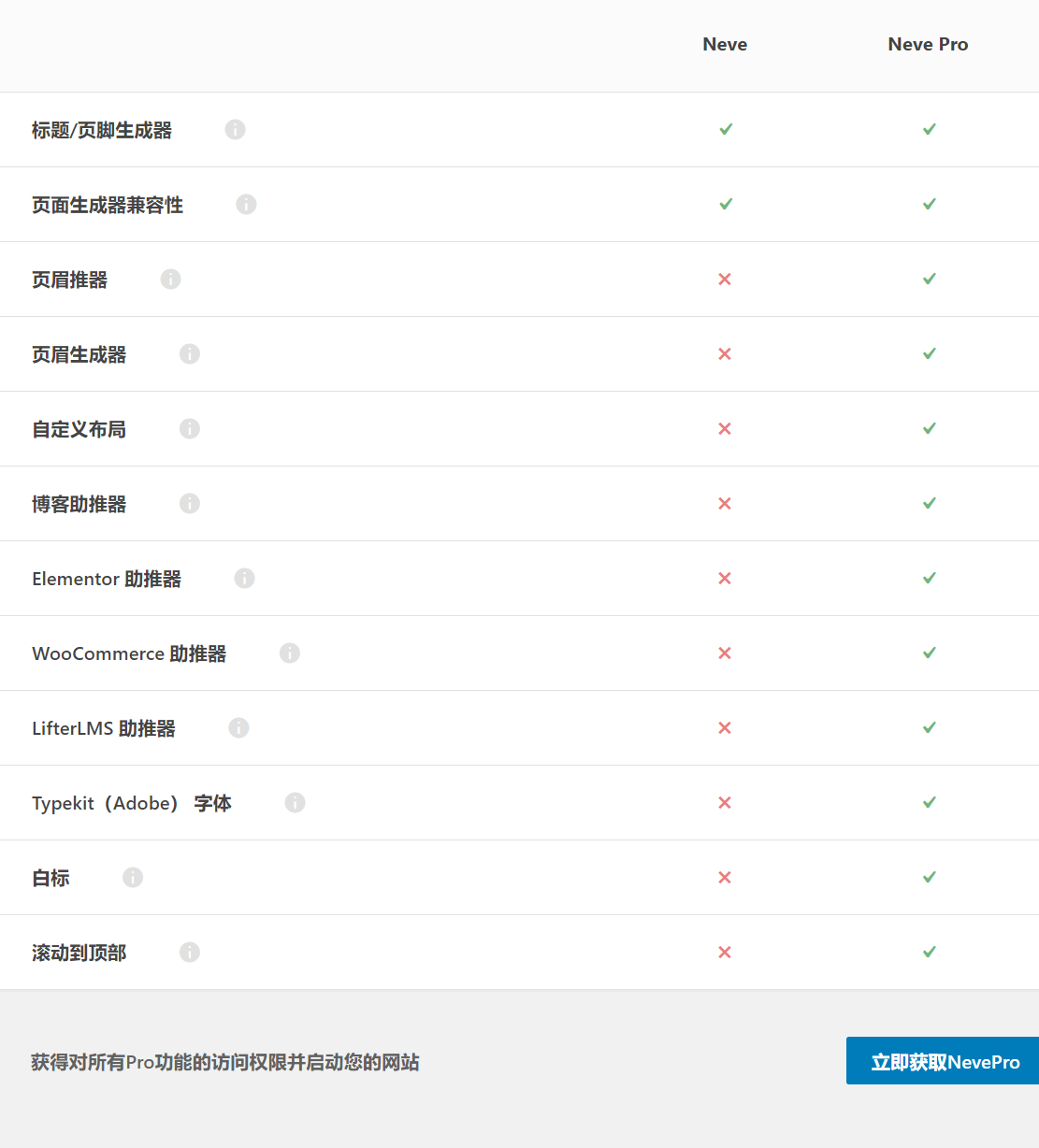Click Neve Pro check for WooCommerce 助推器
Image resolution: width=1039 pixels, height=1148 pixels.
(x=930, y=653)
